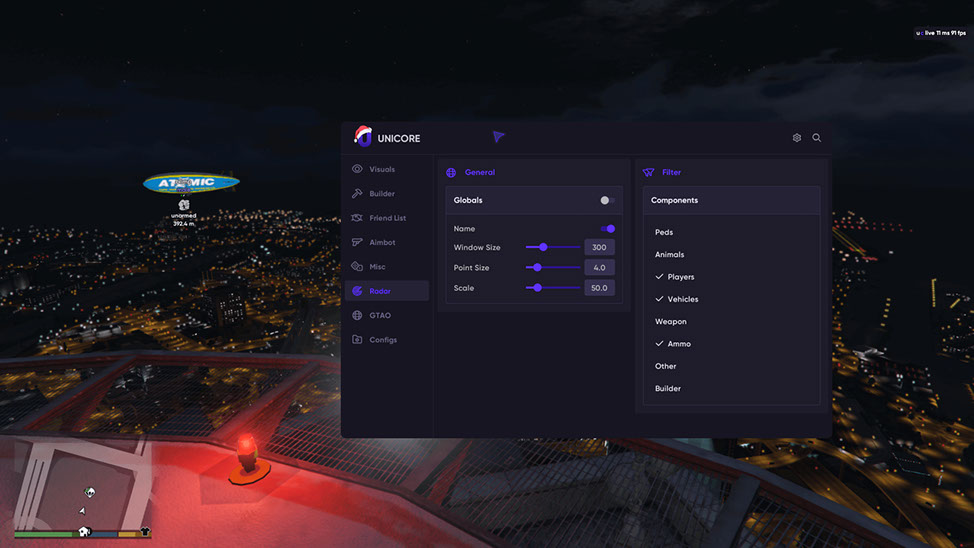The width and height of the screenshot is (974, 548).
Task: Click the Unicore logo with Santa hat
Action: tap(363, 137)
